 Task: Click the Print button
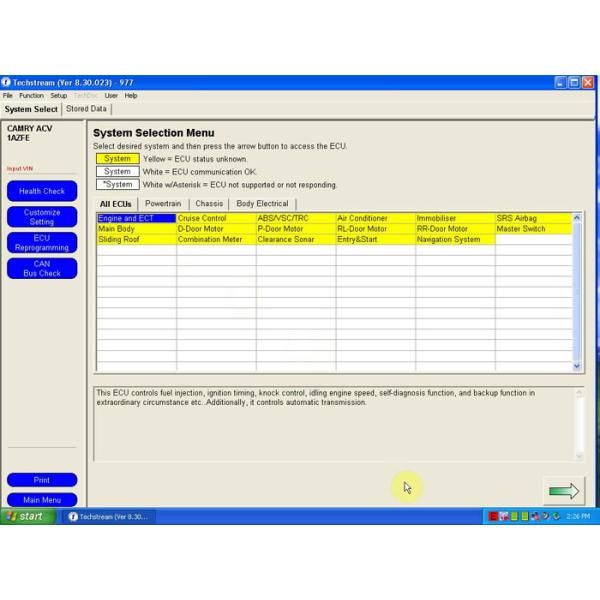[42, 480]
